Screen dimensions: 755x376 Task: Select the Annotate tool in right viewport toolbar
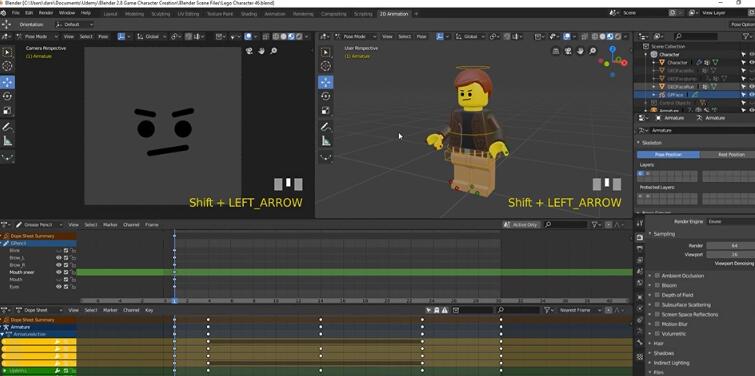click(x=325, y=127)
